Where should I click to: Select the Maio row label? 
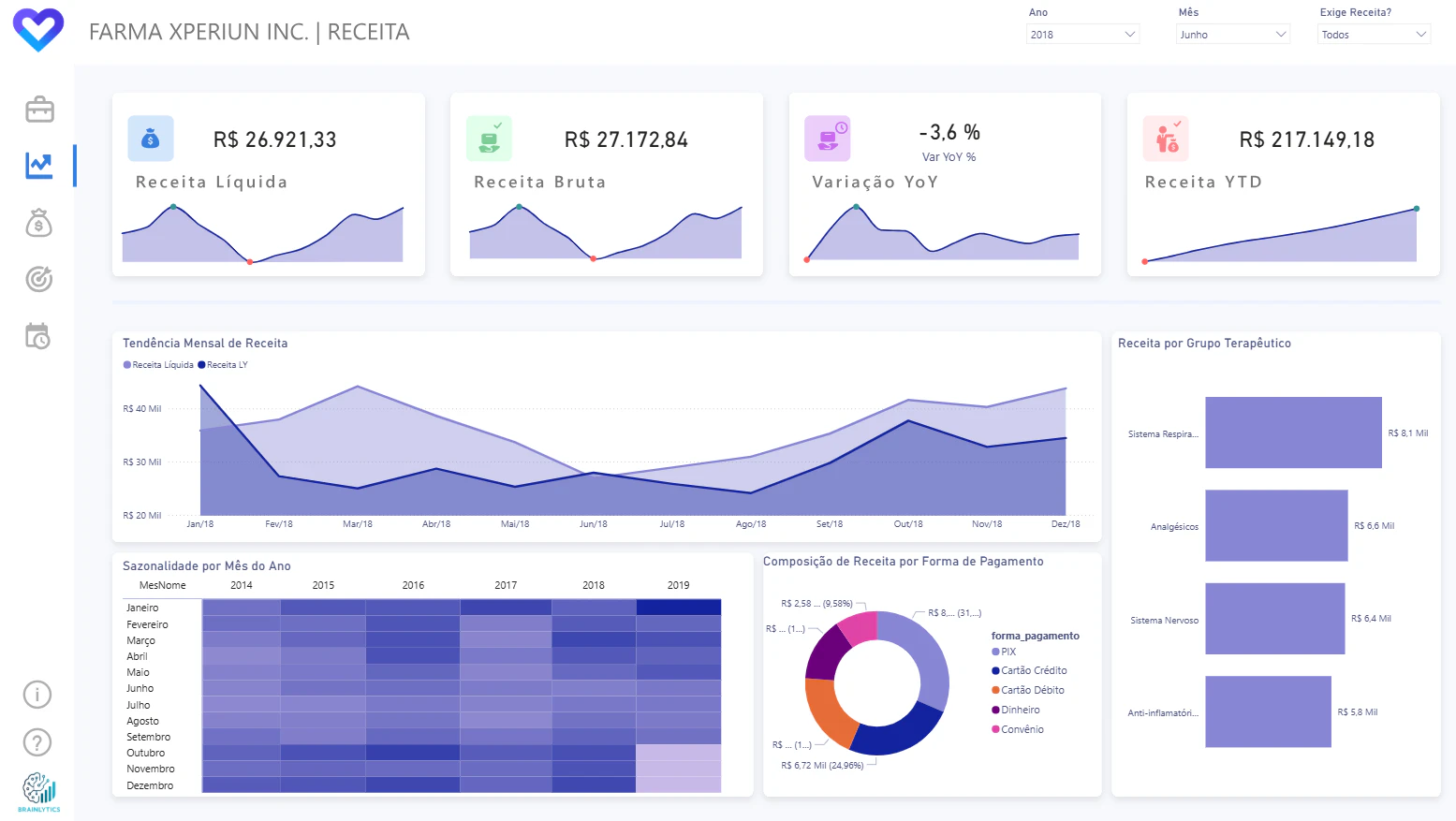138,672
